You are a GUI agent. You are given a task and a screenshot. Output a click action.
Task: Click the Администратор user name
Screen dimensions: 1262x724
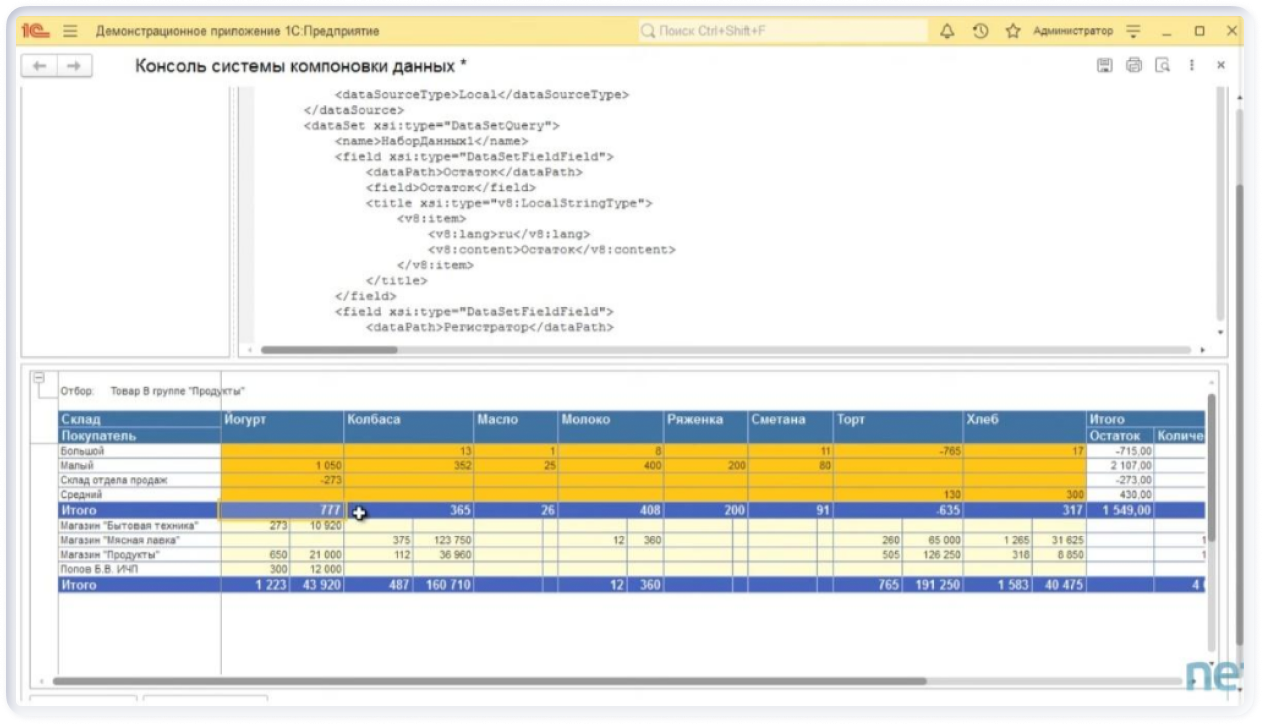coord(1072,31)
